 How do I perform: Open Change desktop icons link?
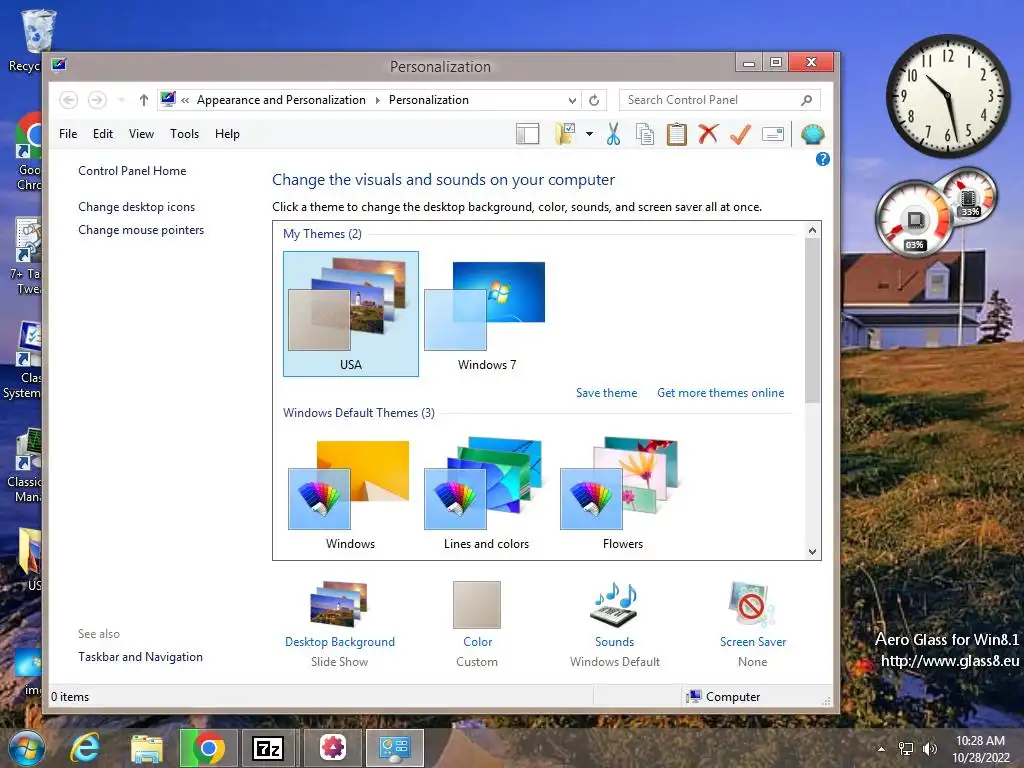[136, 207]
